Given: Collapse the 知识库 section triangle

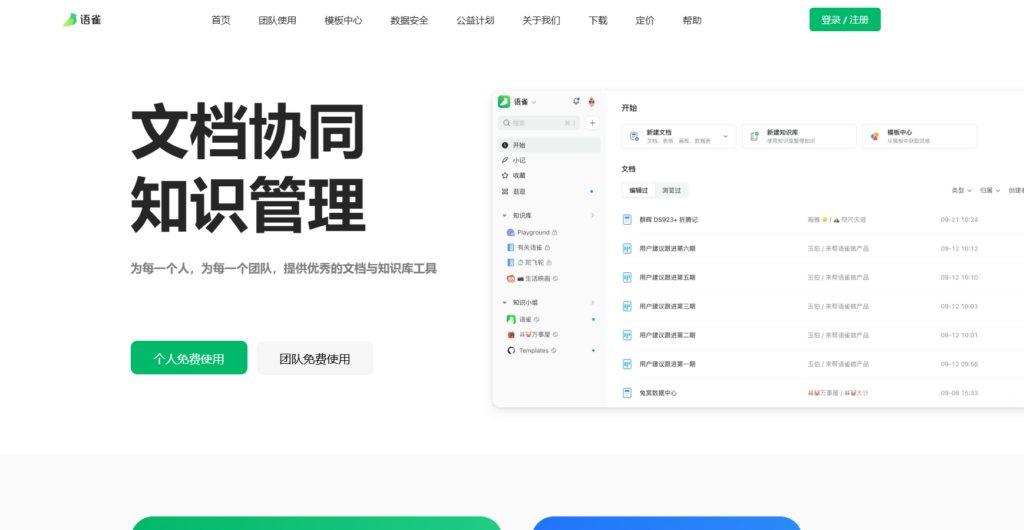Looking at the screenshot, I should coord(504,215).
